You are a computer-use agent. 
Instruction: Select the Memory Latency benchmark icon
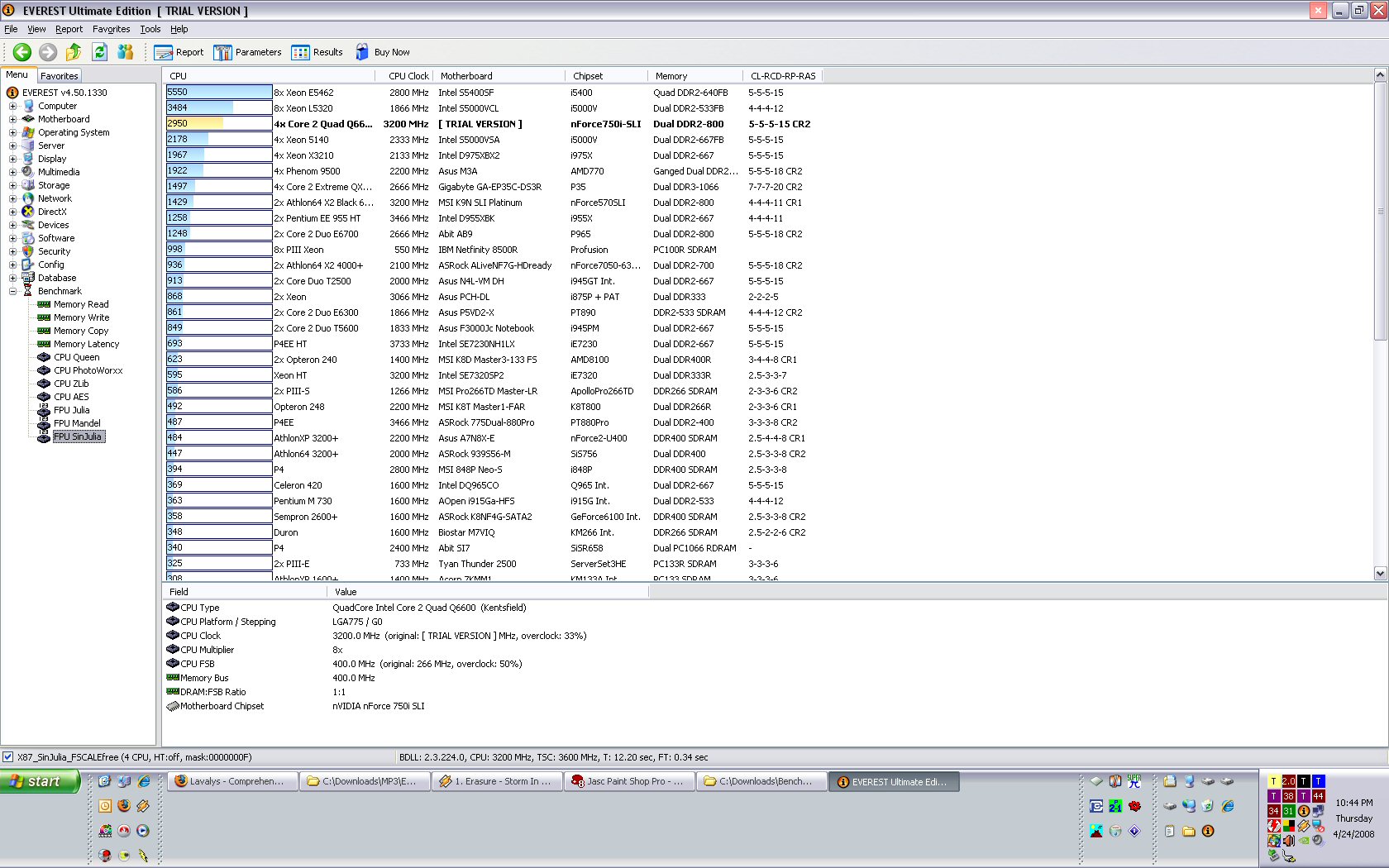click(44, 344)
